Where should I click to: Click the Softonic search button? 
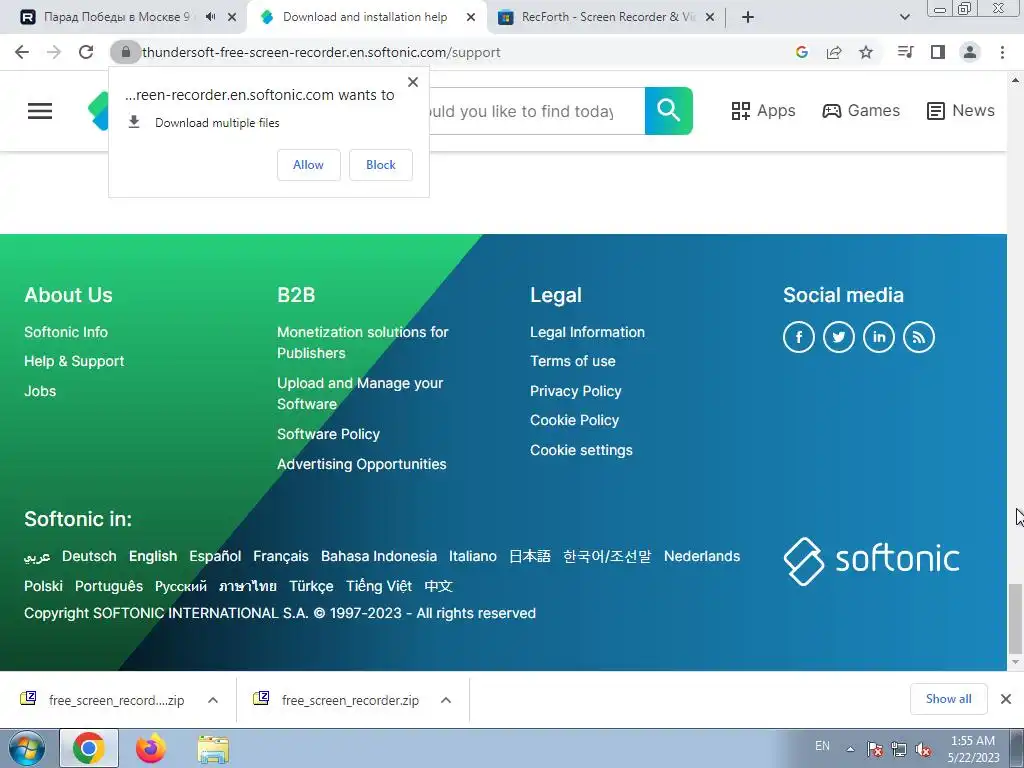click(669, 111)
